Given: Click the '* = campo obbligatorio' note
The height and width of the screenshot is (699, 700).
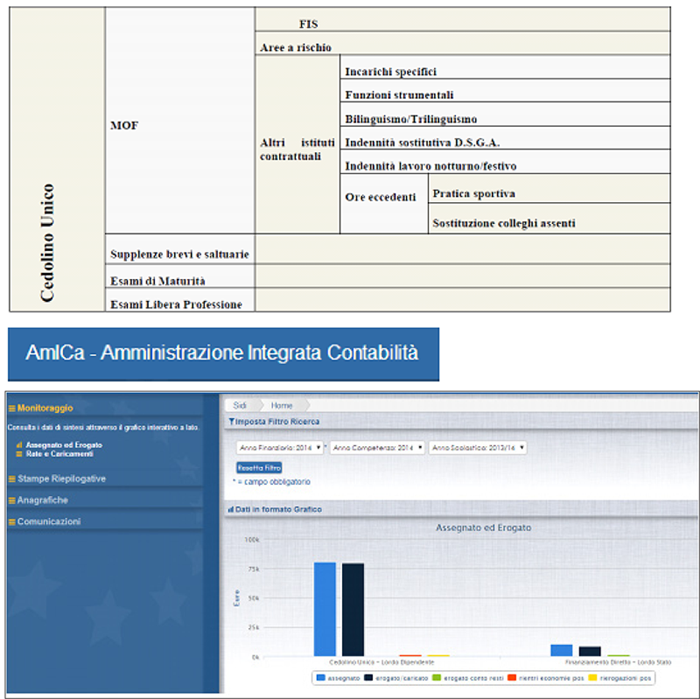Looking at the screenshot, I should (x=271, y=482).
